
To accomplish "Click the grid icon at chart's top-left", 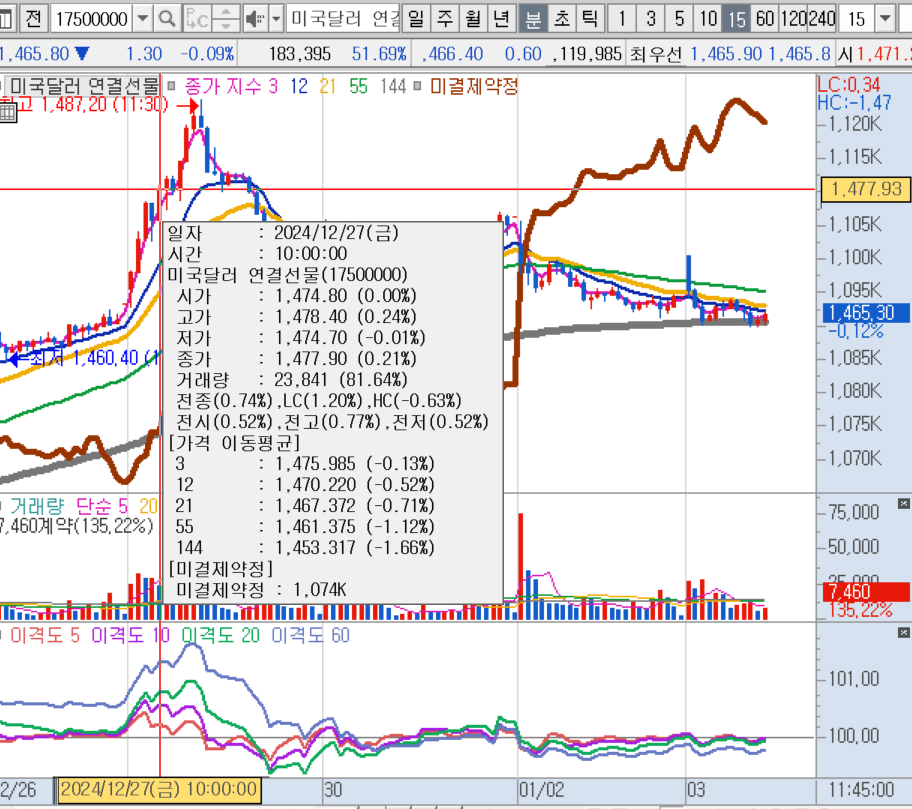I will [8, 112].
